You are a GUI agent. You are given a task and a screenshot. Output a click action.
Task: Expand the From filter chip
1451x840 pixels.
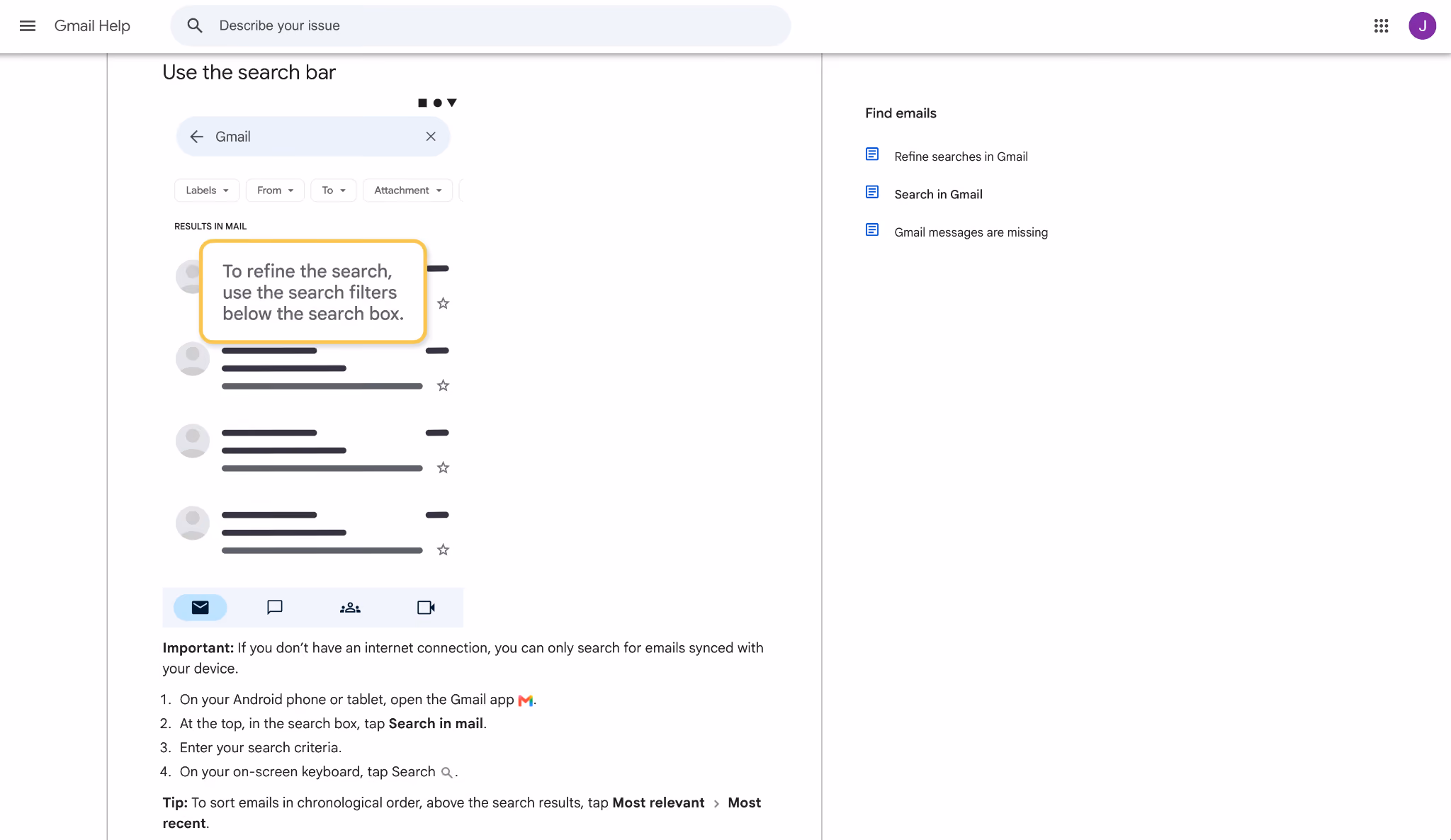pos(275,191)
